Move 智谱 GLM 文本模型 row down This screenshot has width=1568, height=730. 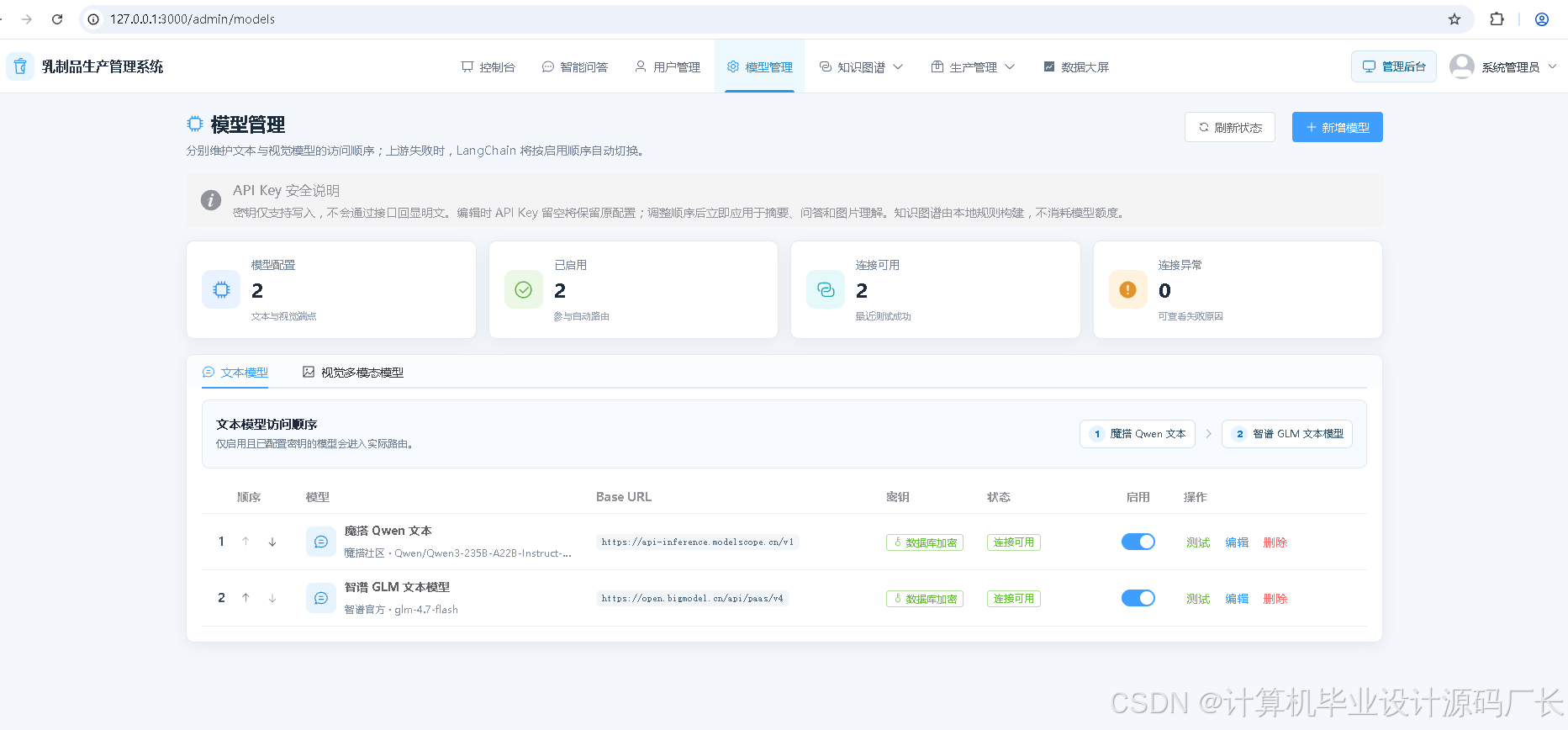pos(272,599)
